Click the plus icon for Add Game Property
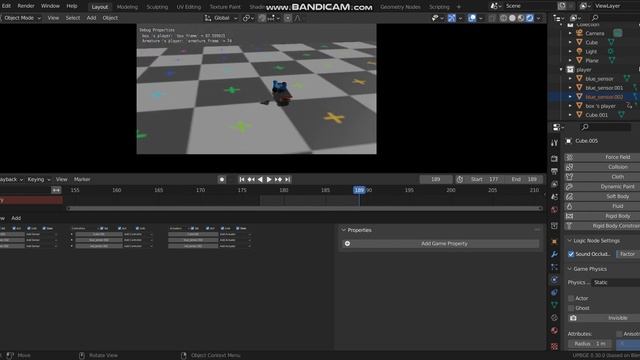 [347, 243]
